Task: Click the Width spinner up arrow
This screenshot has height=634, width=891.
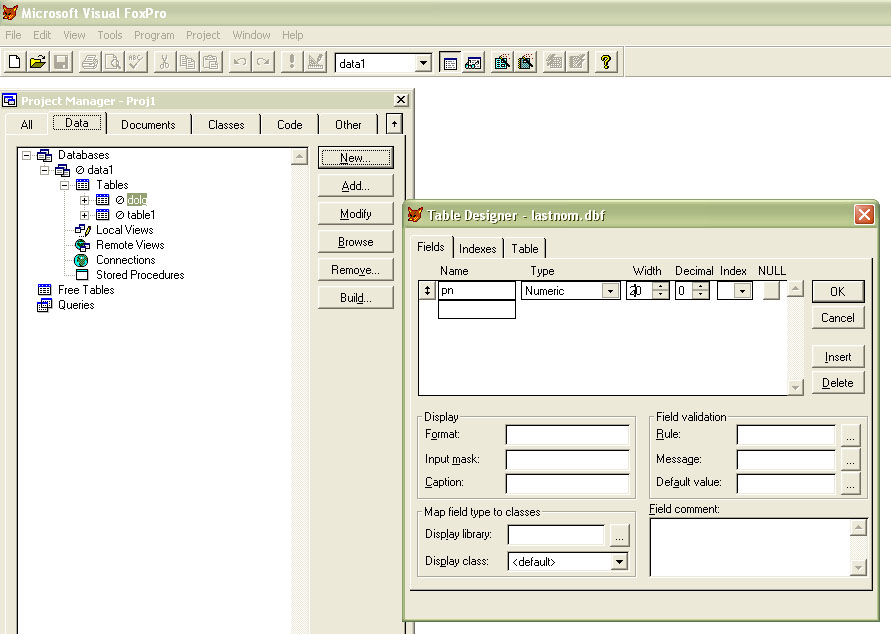Action: tap(660, 287)
